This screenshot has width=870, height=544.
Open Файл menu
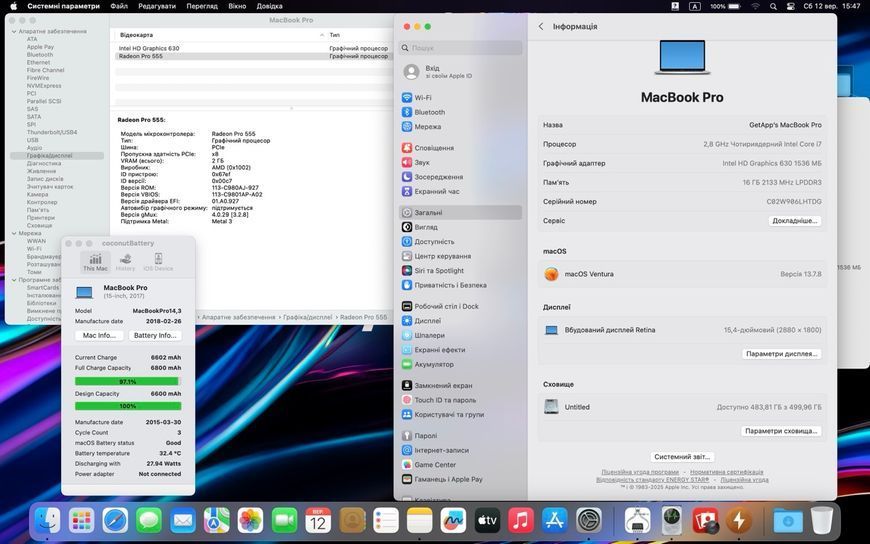pos(119,6)
